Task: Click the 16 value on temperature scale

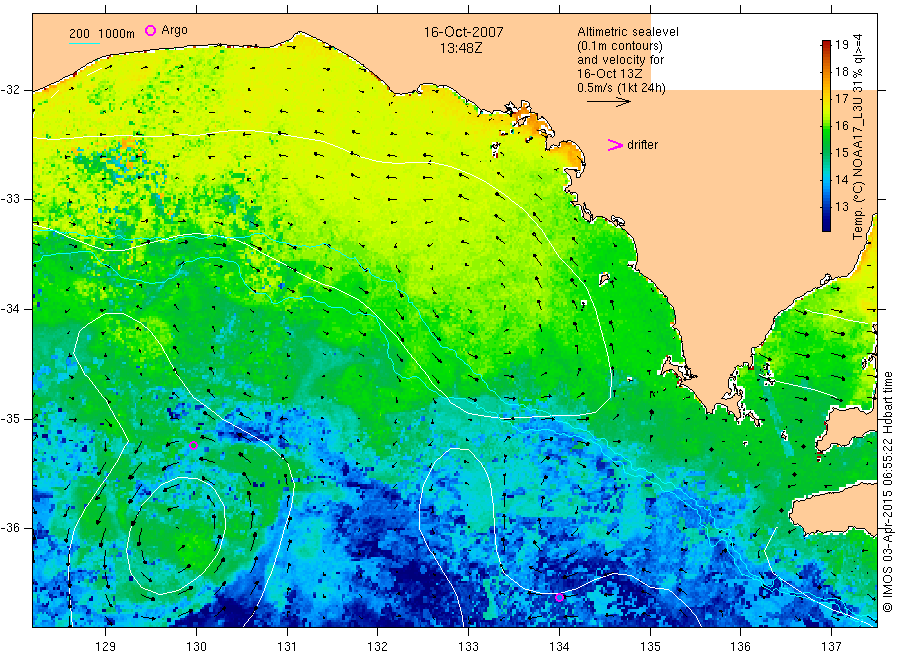Action: (x=841, y=126)
